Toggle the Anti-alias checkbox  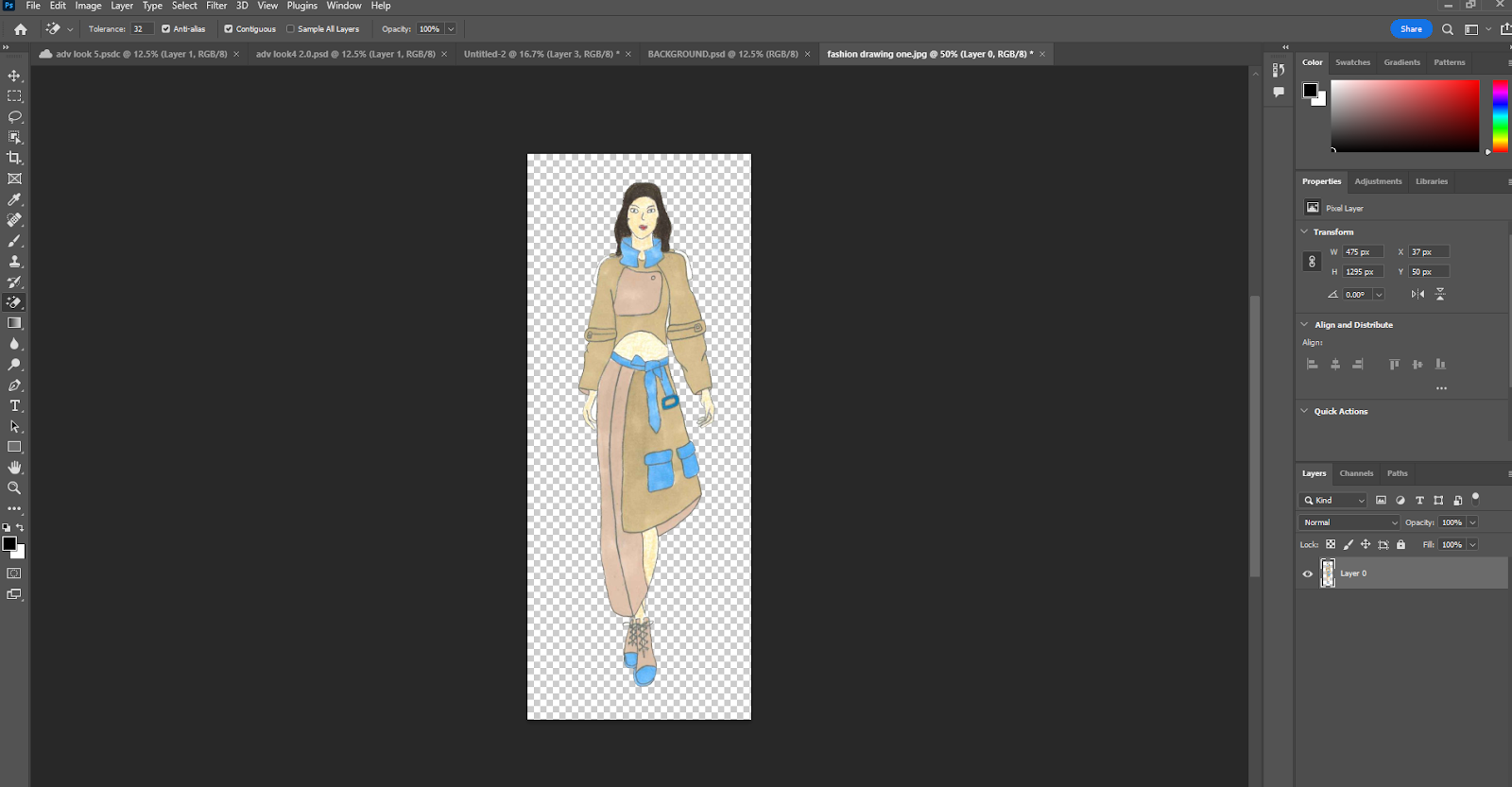pos(165,29)
